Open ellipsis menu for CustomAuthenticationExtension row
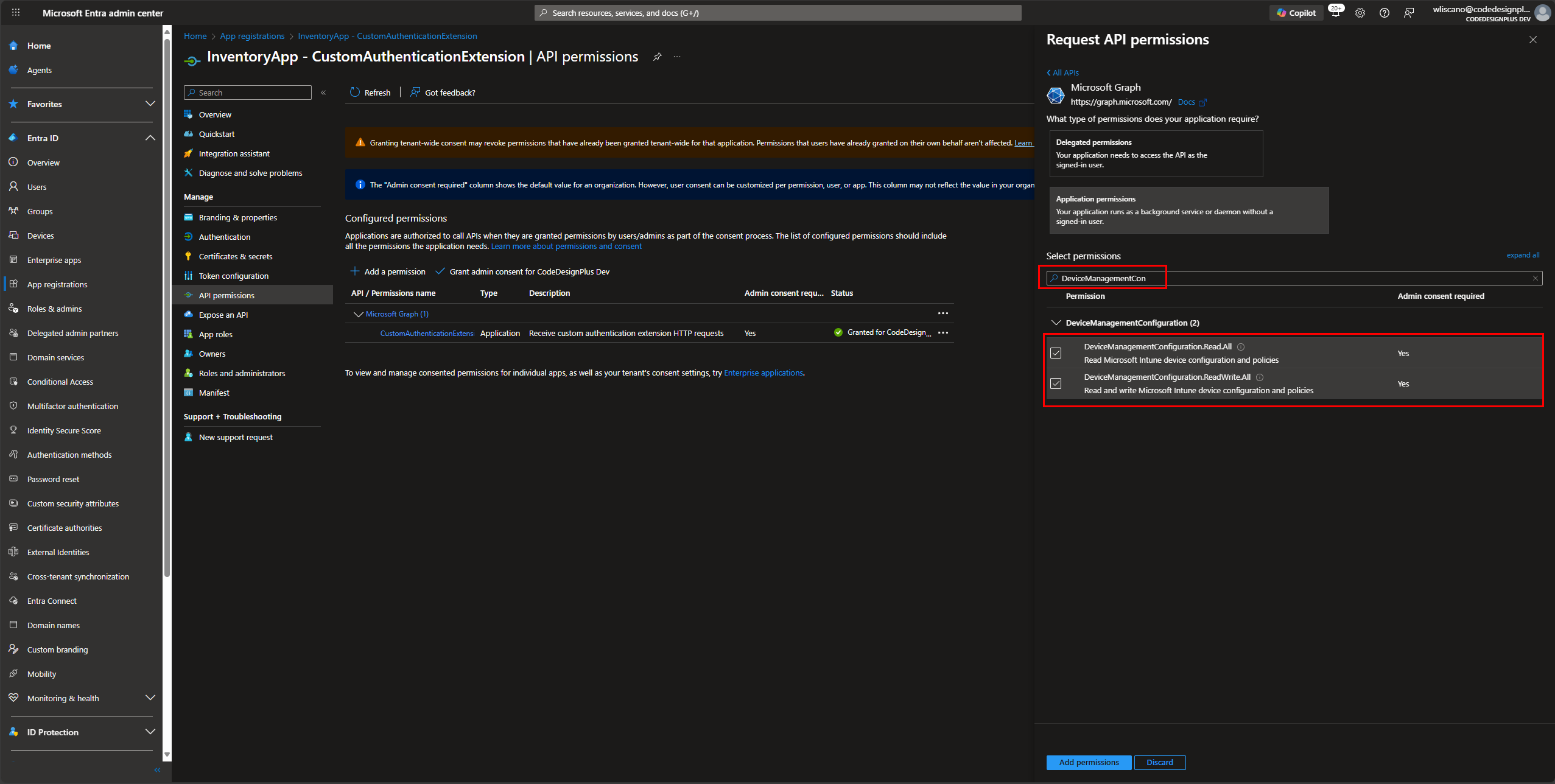Image resolution: width=1555 pixels, height=784 pixels. click(942, 333)
